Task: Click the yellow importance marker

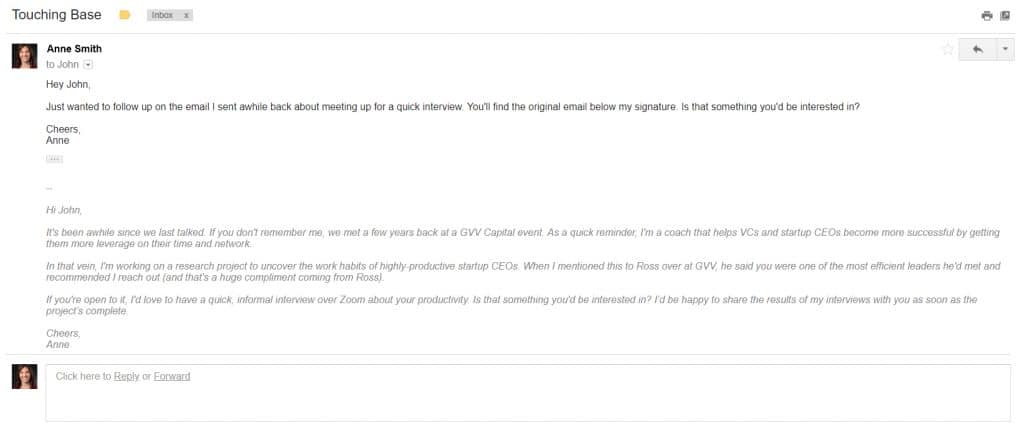Action: point(125,15)
